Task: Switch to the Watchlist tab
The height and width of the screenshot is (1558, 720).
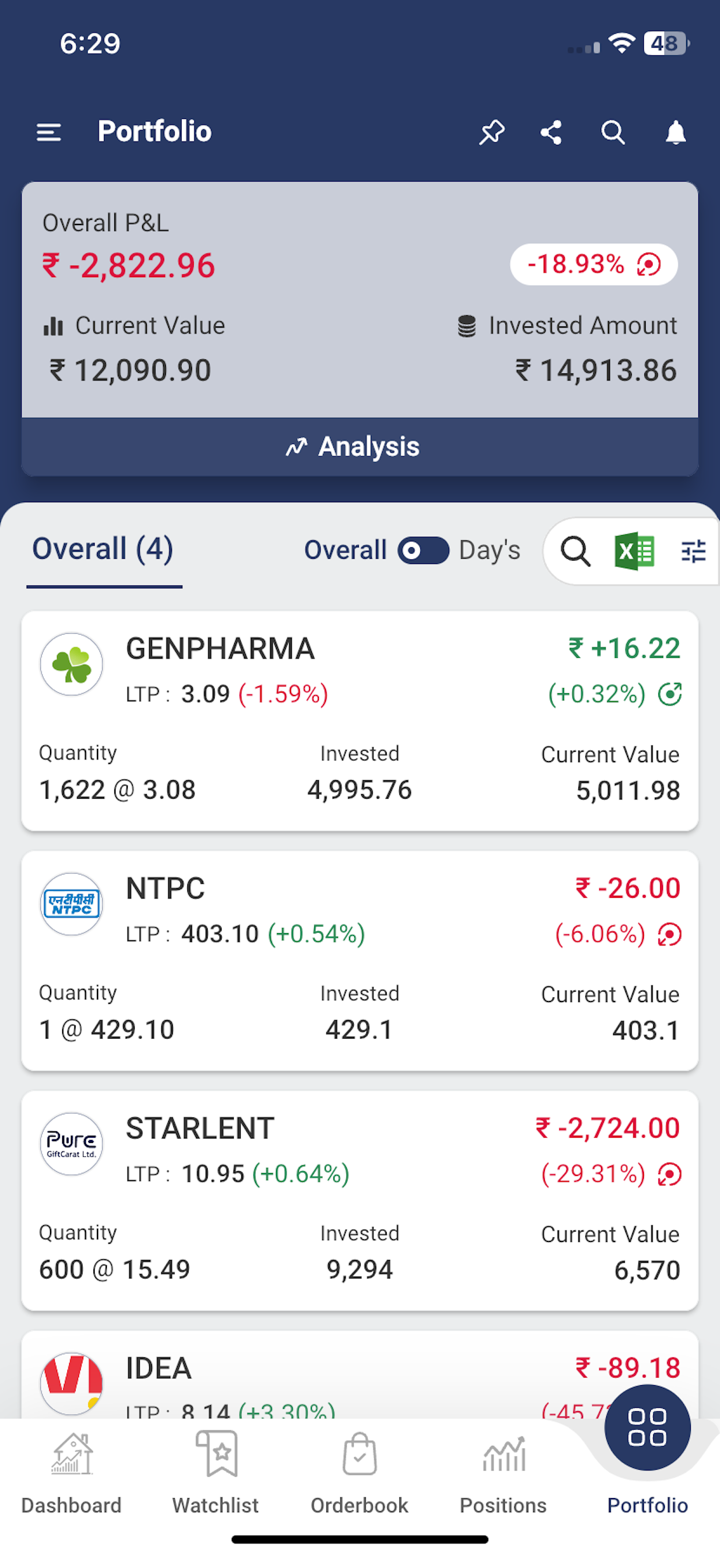Action: 215,1474
